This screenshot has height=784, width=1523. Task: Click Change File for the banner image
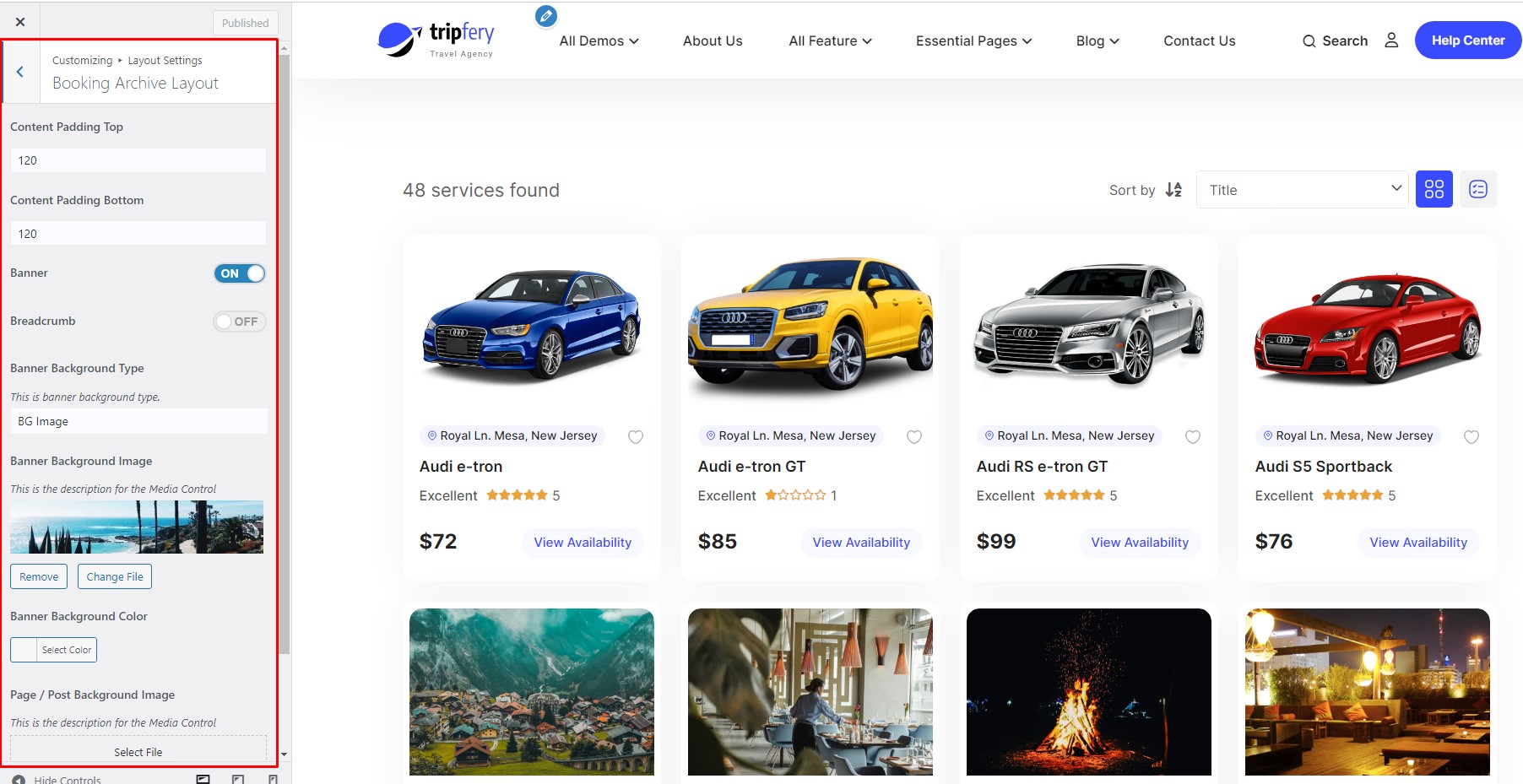tap(115, 576)
